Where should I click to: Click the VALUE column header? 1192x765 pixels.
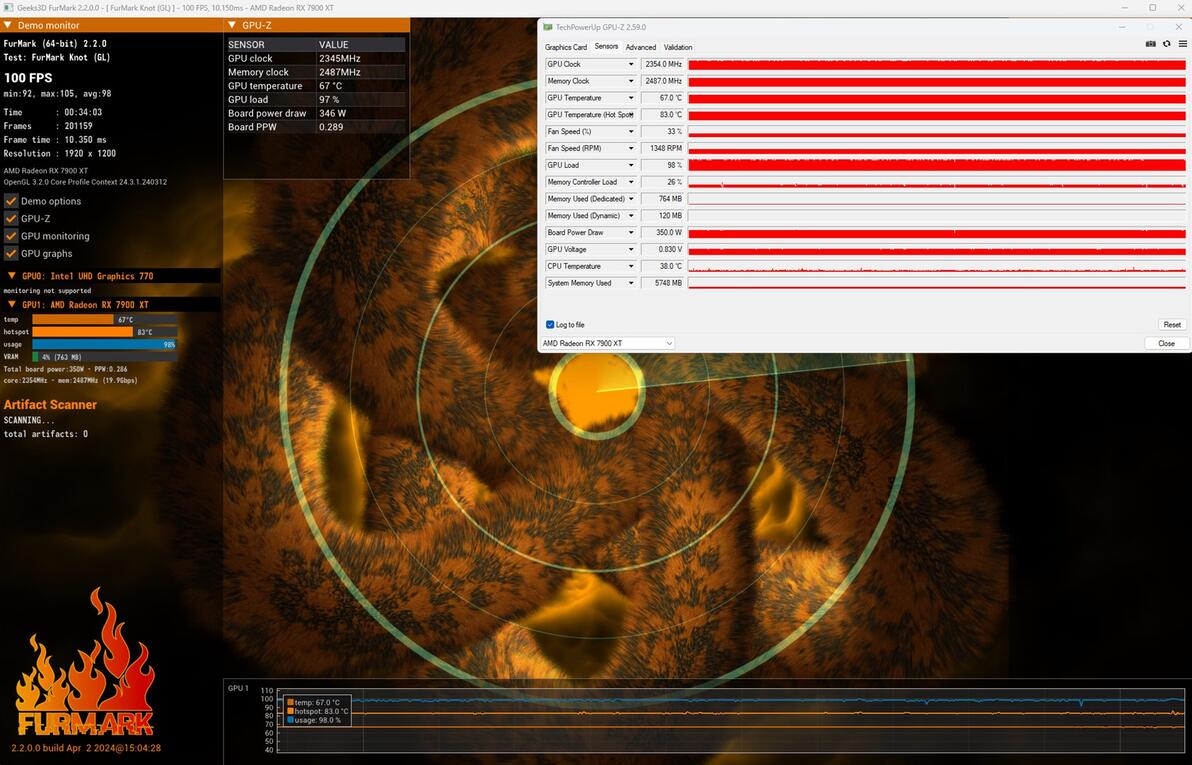(x=334, y=45)
